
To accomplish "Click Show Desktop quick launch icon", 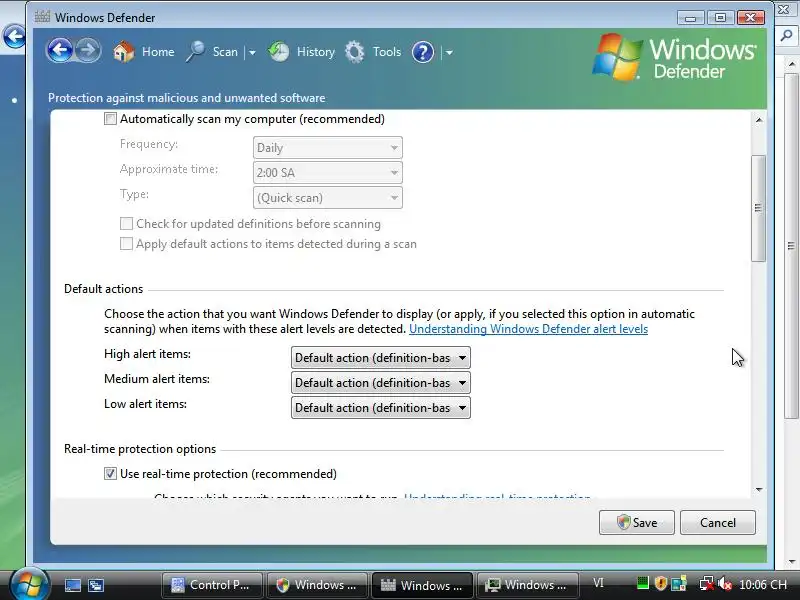I will [72, 585].
